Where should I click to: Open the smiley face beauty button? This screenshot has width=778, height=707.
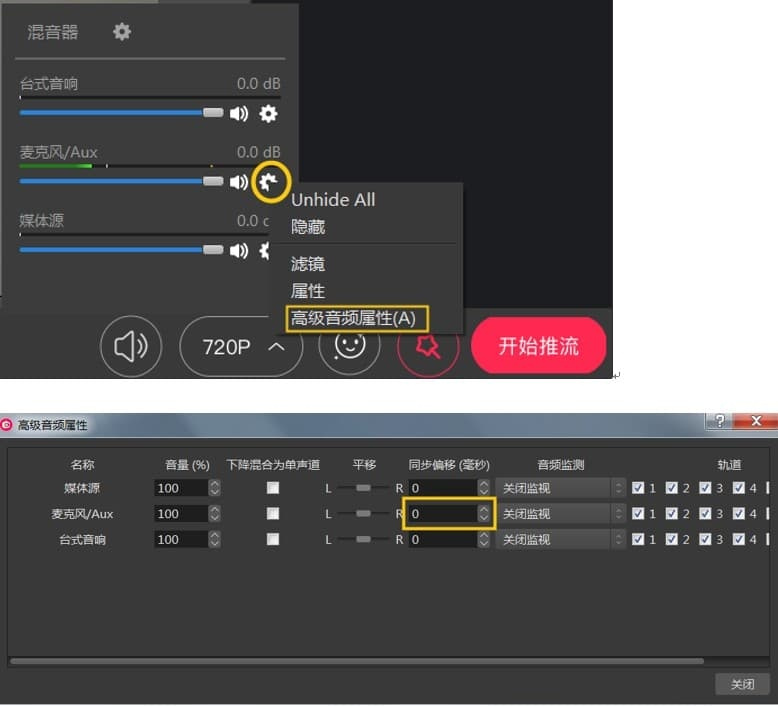(349, 346)
